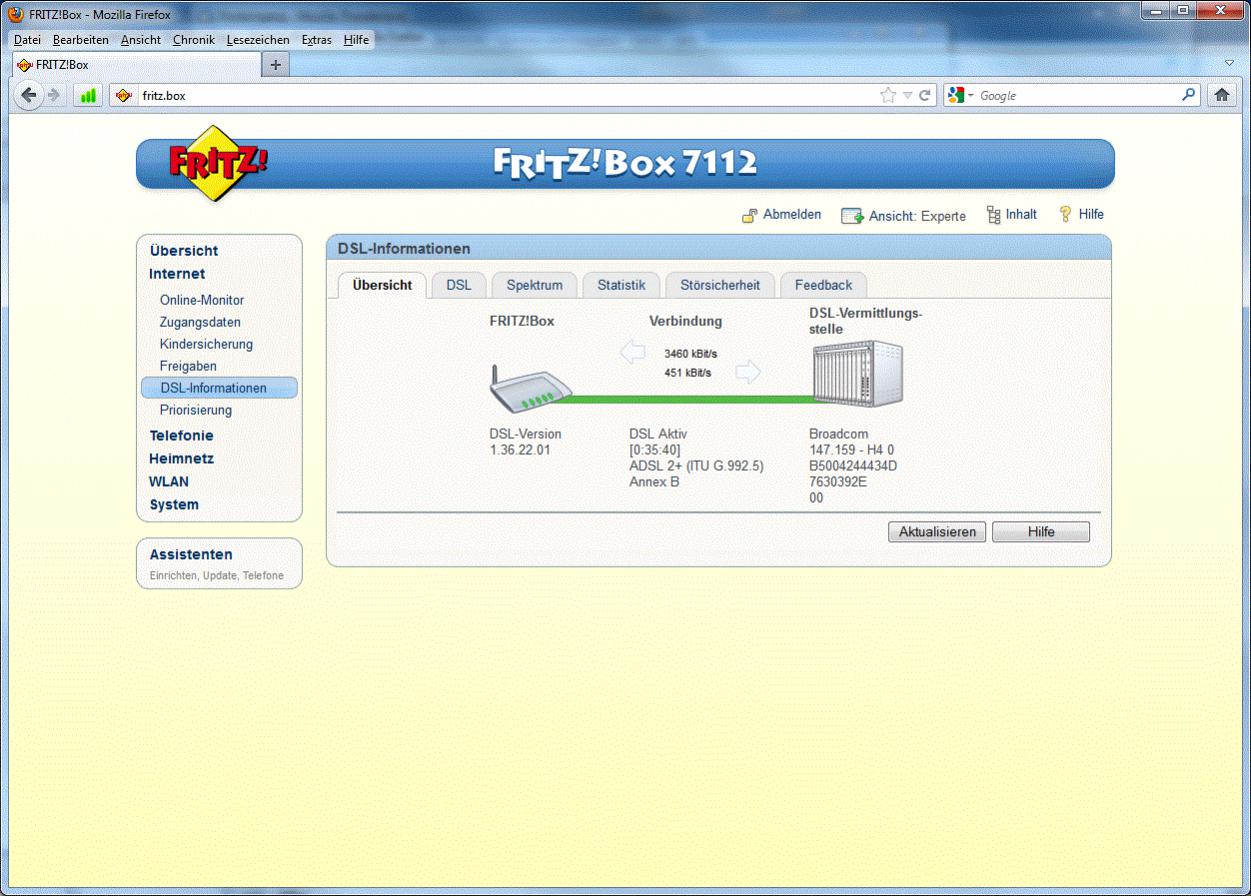Open Online-Monitor in the sidebar
Viewport: 1251px width, 896px height.
pos(202,300)
